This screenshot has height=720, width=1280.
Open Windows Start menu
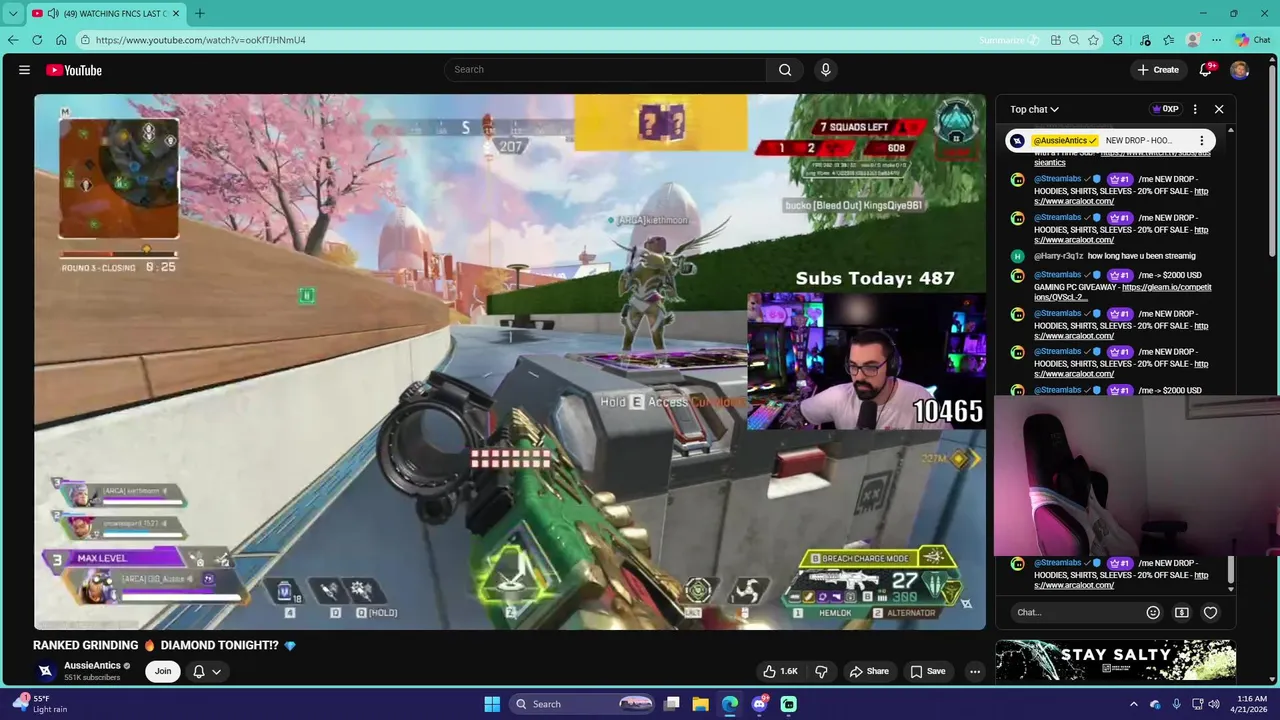pyautogui.click(x=492, y=704)
